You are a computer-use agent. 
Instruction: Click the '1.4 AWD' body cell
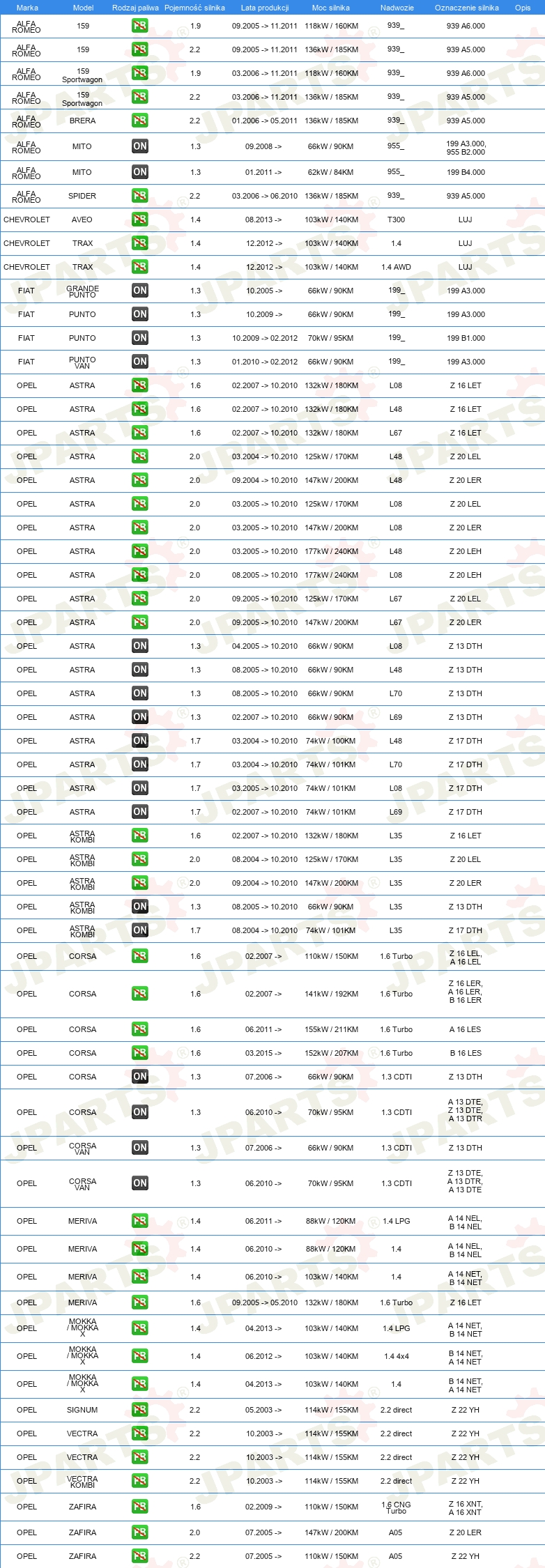(396, 267)
